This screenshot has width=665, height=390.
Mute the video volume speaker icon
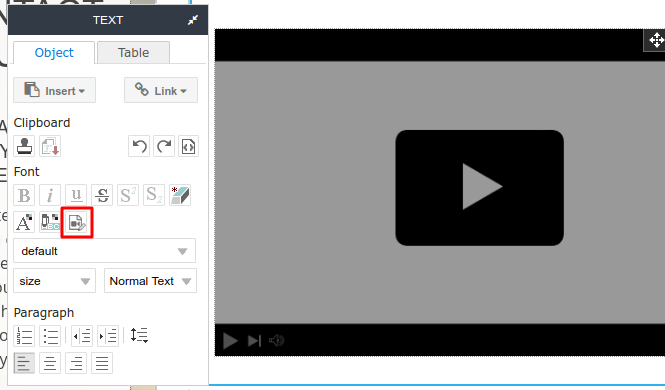277,340
